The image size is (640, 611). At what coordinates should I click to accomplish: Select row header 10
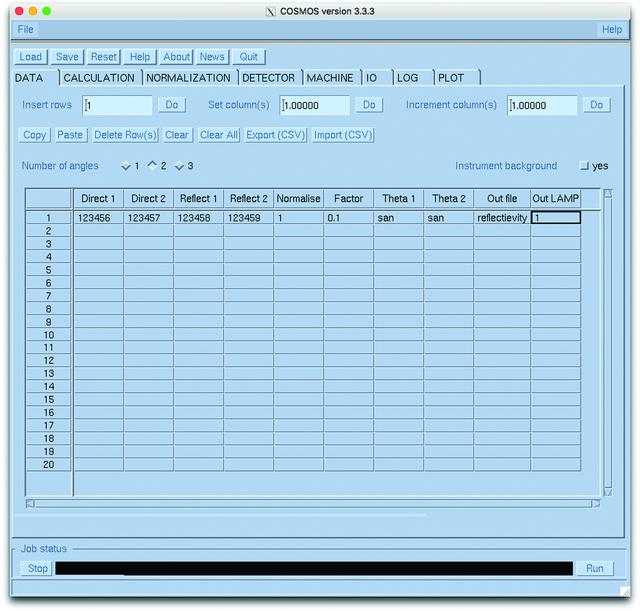49,335
